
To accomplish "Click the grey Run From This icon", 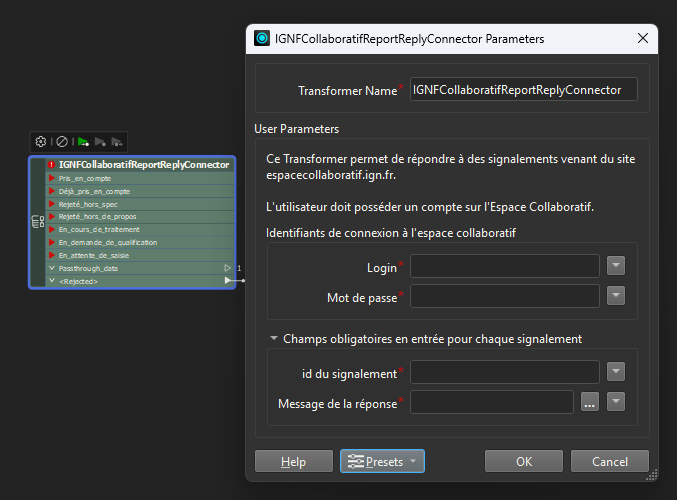I will click(x=100, y=142).
